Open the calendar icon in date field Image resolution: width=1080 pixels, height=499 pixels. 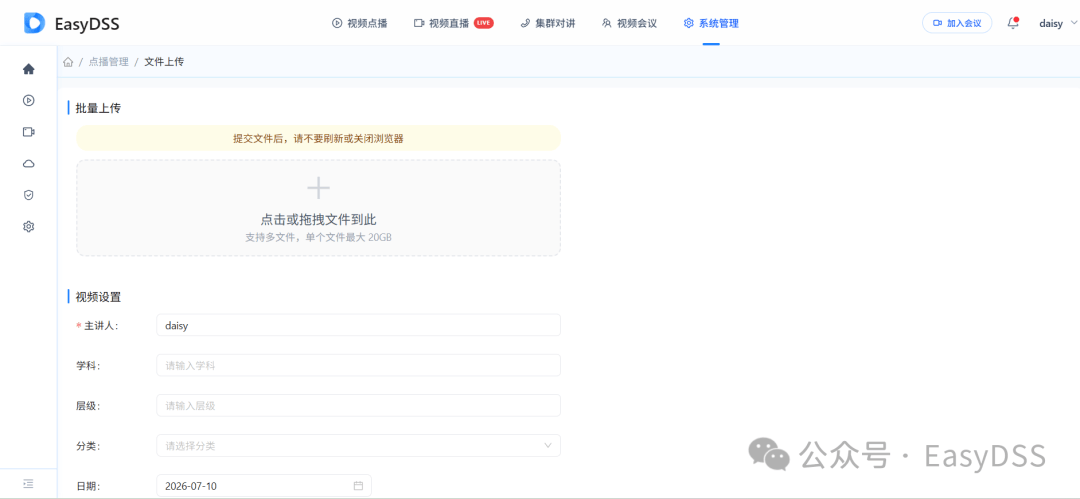[x=358, y=486]
